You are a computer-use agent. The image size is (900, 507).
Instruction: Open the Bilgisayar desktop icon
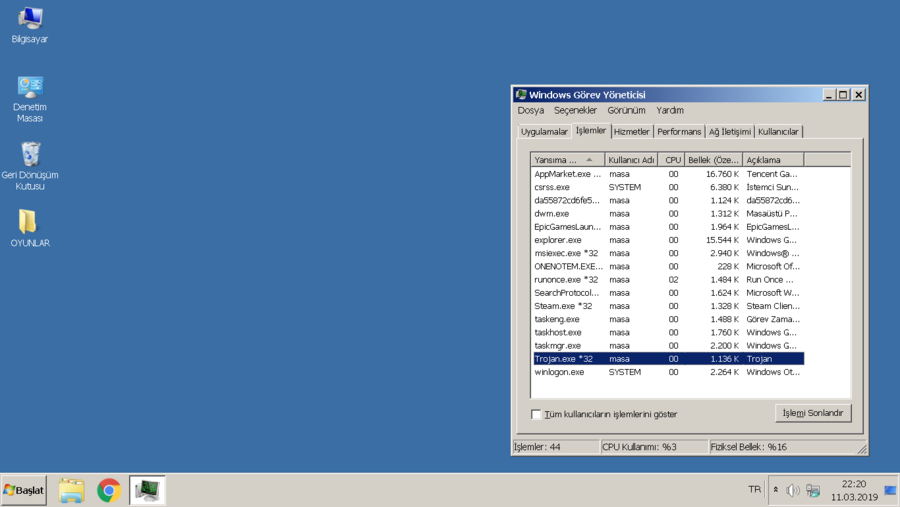30,20
